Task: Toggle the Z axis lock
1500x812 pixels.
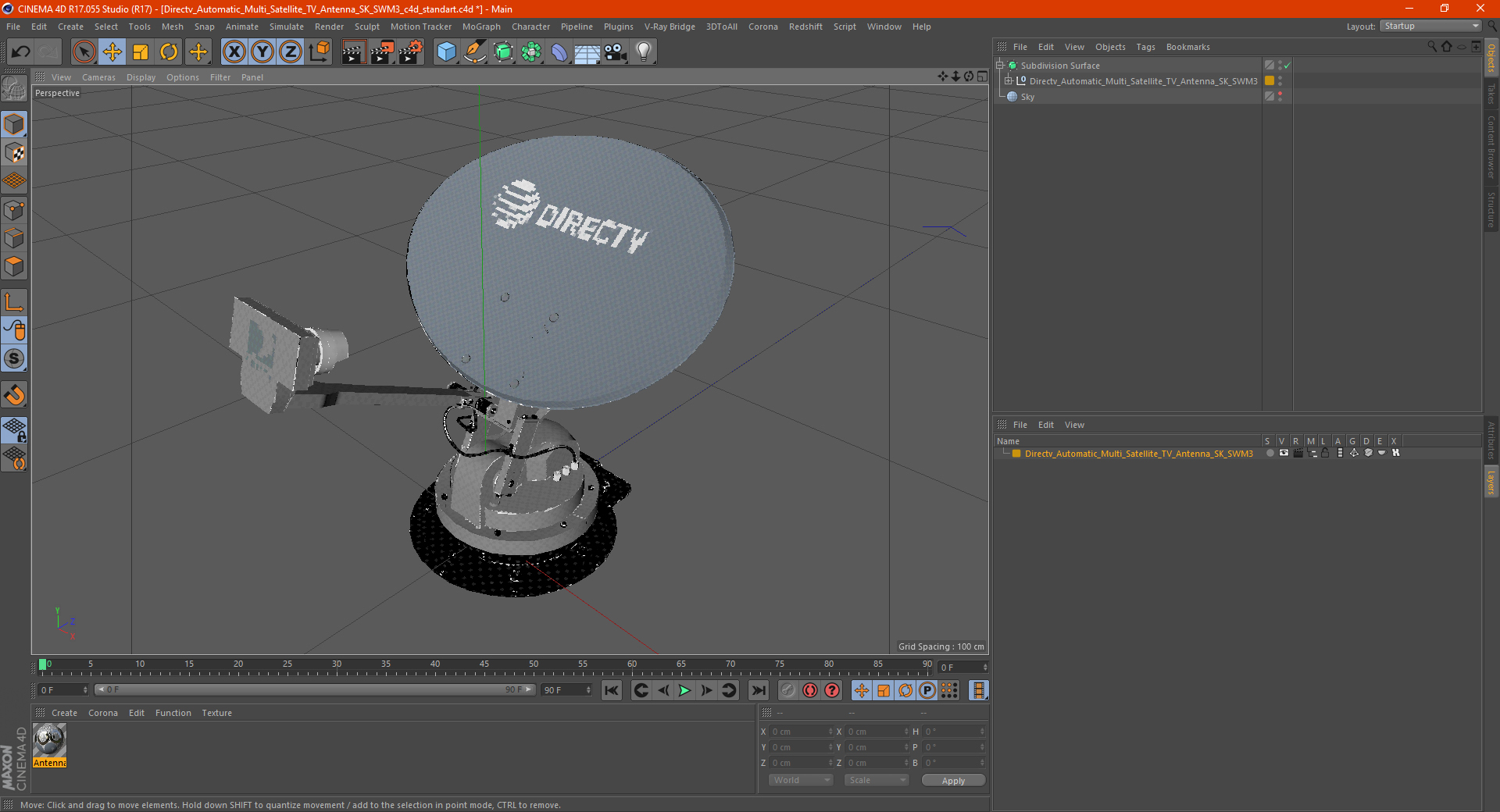Action: click(291, 52)
